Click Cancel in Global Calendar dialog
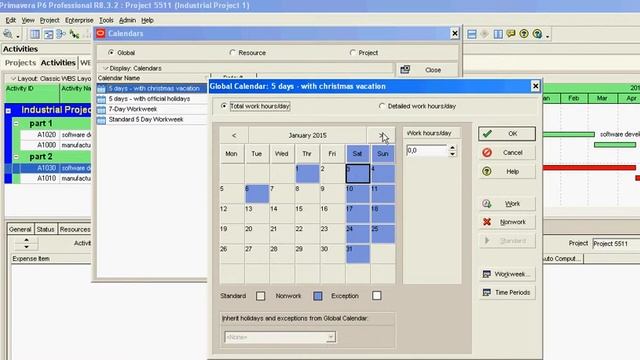The image size is (640, 360). tap(507, 153)
